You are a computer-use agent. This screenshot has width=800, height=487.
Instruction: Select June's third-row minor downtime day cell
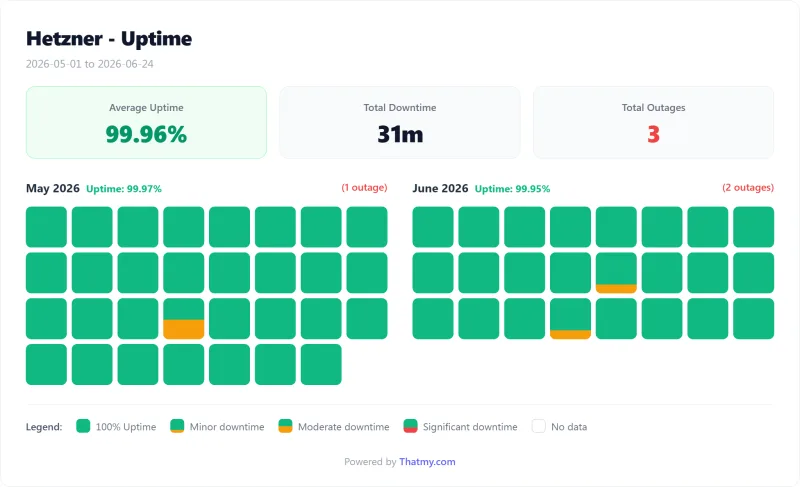(570, 319)
